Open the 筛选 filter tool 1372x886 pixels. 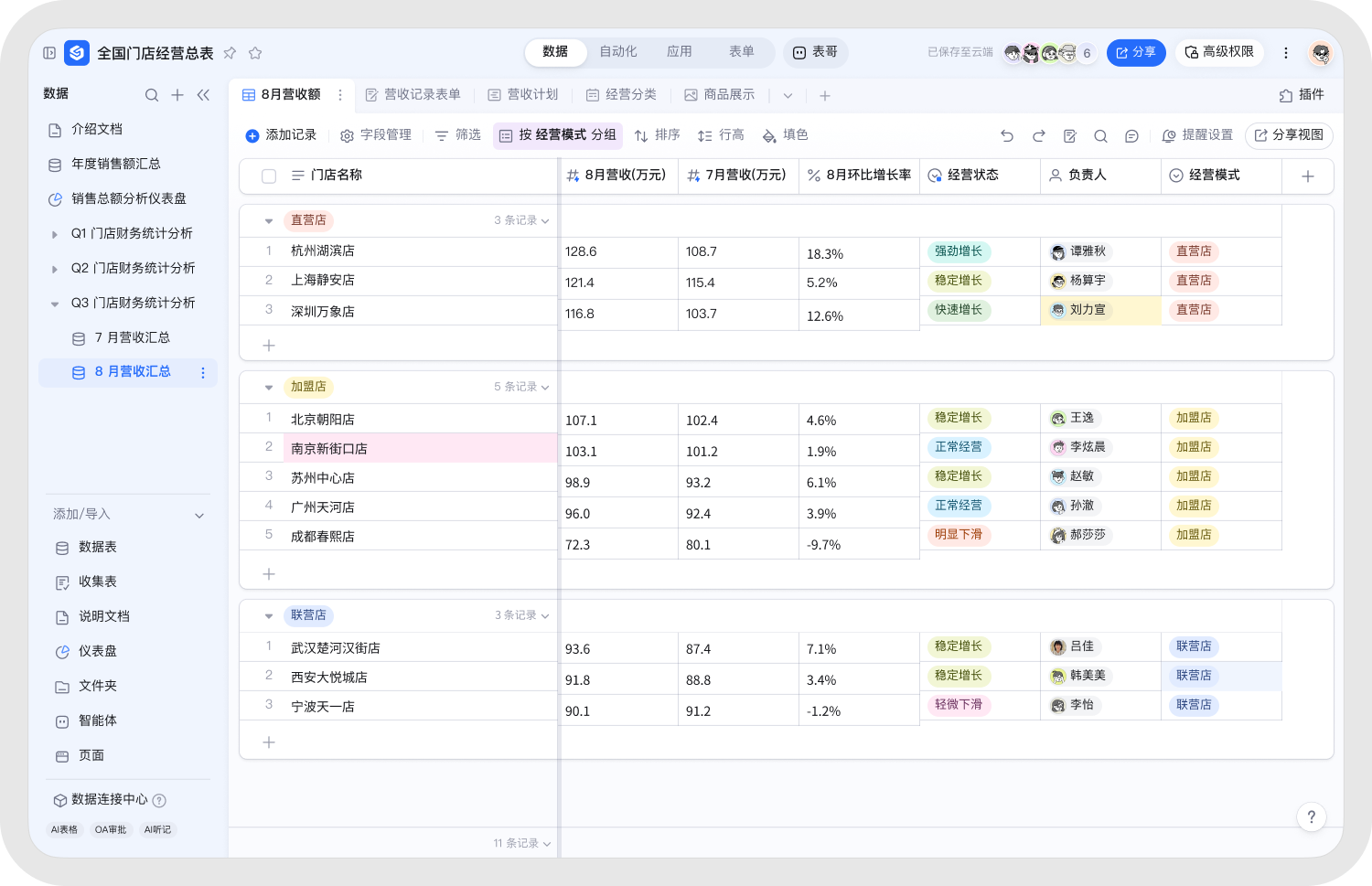tap(457, 135)
